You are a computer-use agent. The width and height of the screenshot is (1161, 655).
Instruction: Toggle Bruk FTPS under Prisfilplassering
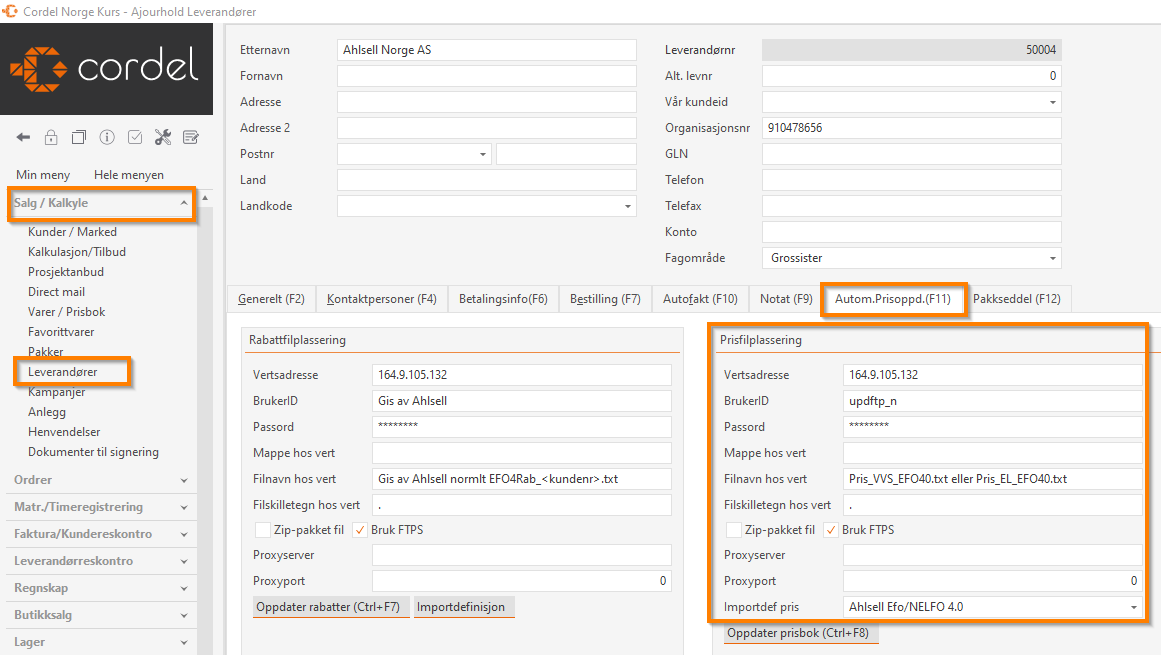tap(831, 530)
